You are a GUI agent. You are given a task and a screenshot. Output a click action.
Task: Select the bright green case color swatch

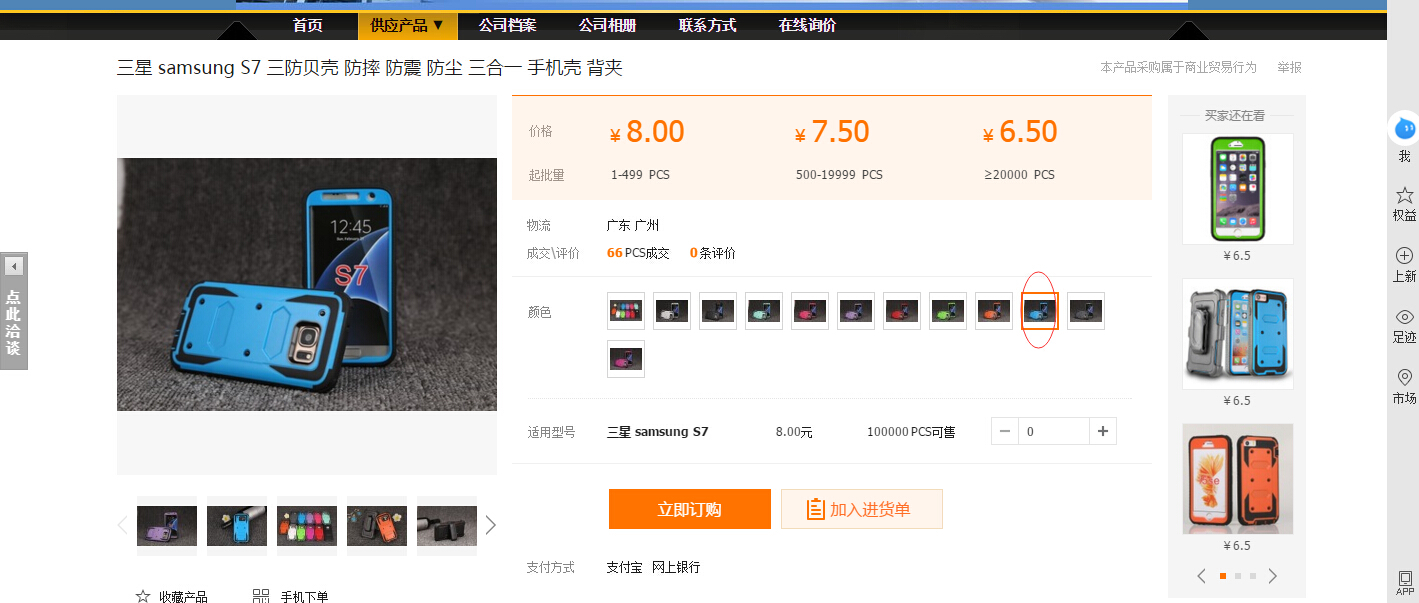tap(948, 311)
